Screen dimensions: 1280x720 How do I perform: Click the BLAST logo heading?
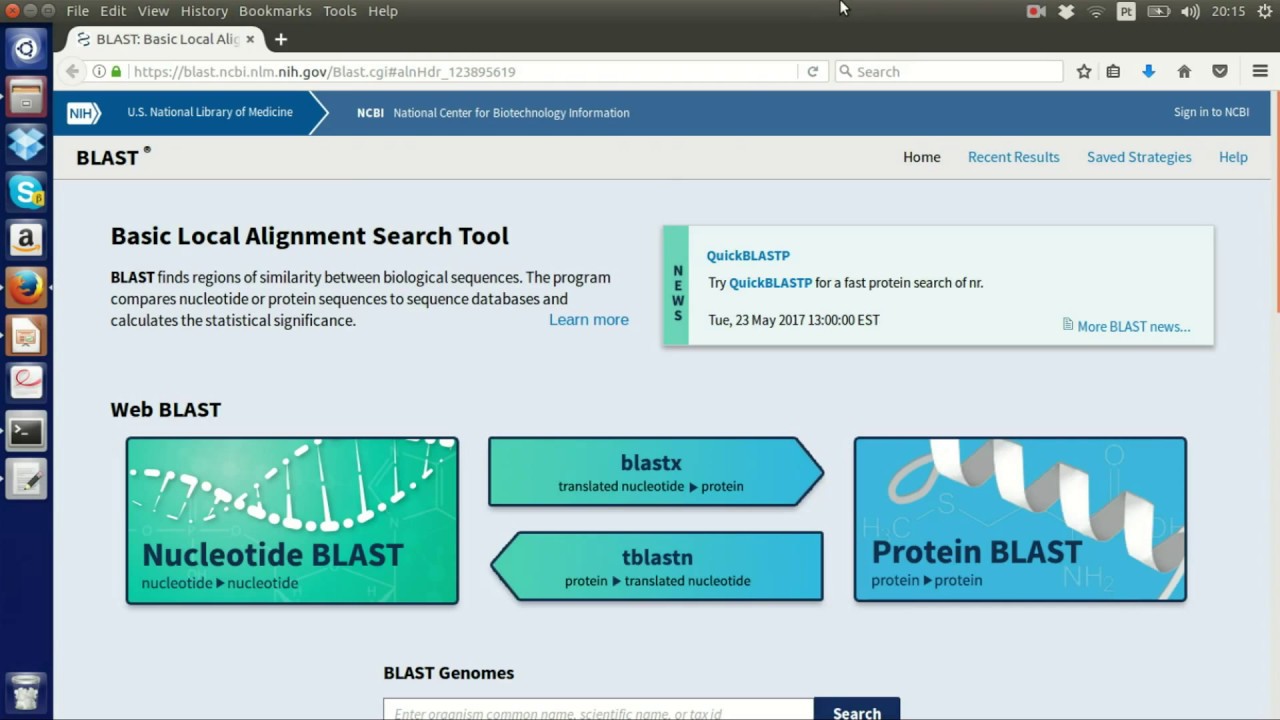click(x=112, y=157)
